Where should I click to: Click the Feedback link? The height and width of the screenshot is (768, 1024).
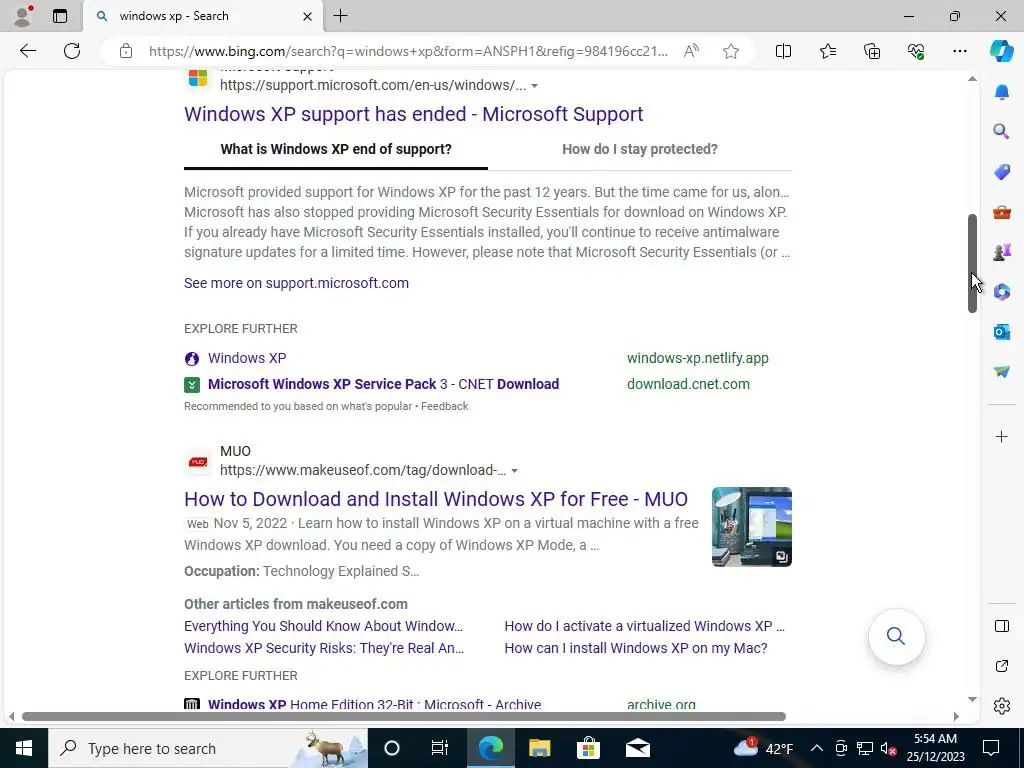(x=444, y=406)
